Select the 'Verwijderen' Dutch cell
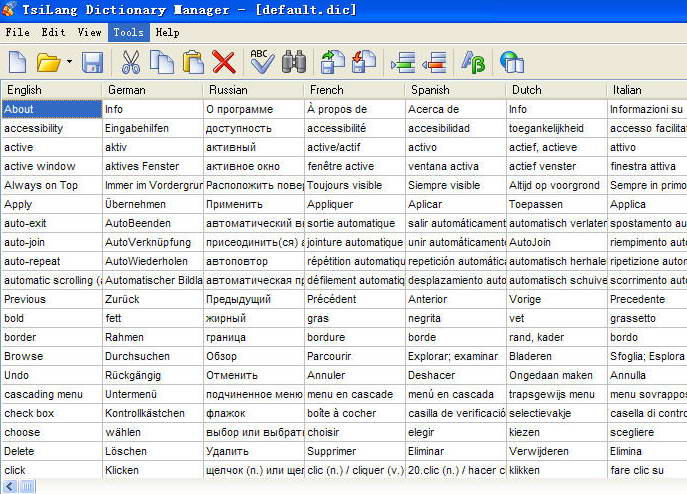The width and height of the screenshot is (687, 494). pos(556,451)
